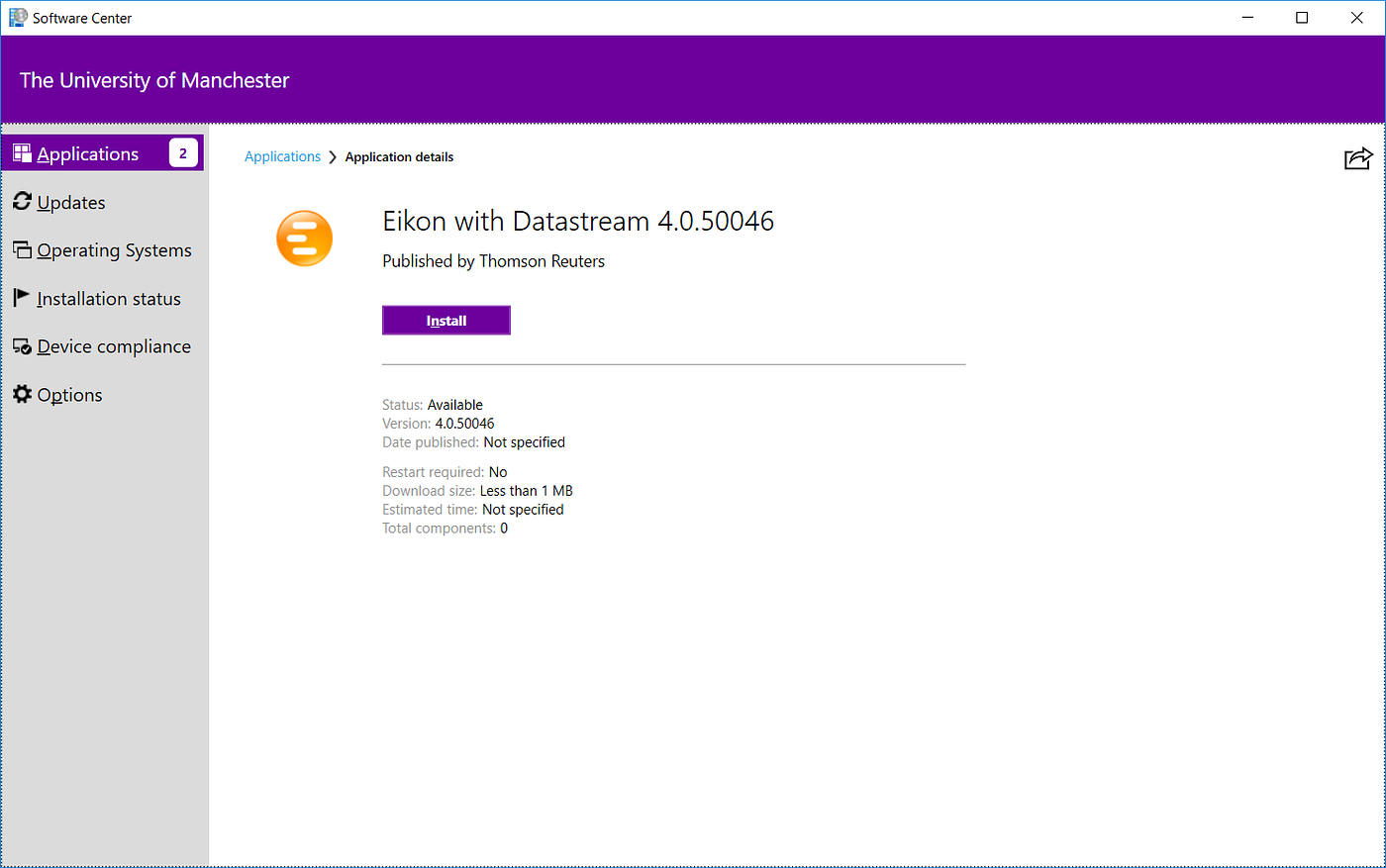
Task: Click the Applications grid icon in sidebar
Action: tap(22, 153)
